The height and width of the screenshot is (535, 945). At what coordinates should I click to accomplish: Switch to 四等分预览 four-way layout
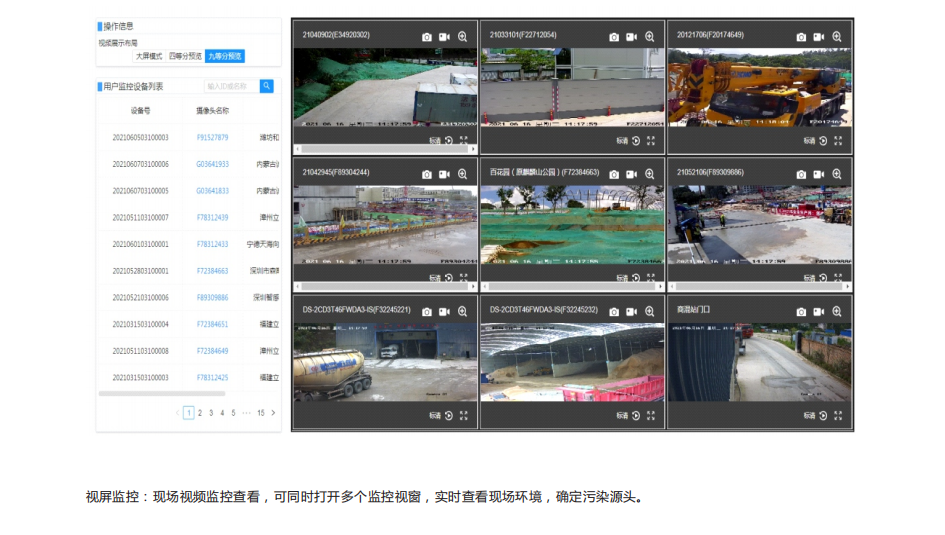(185, 56)
